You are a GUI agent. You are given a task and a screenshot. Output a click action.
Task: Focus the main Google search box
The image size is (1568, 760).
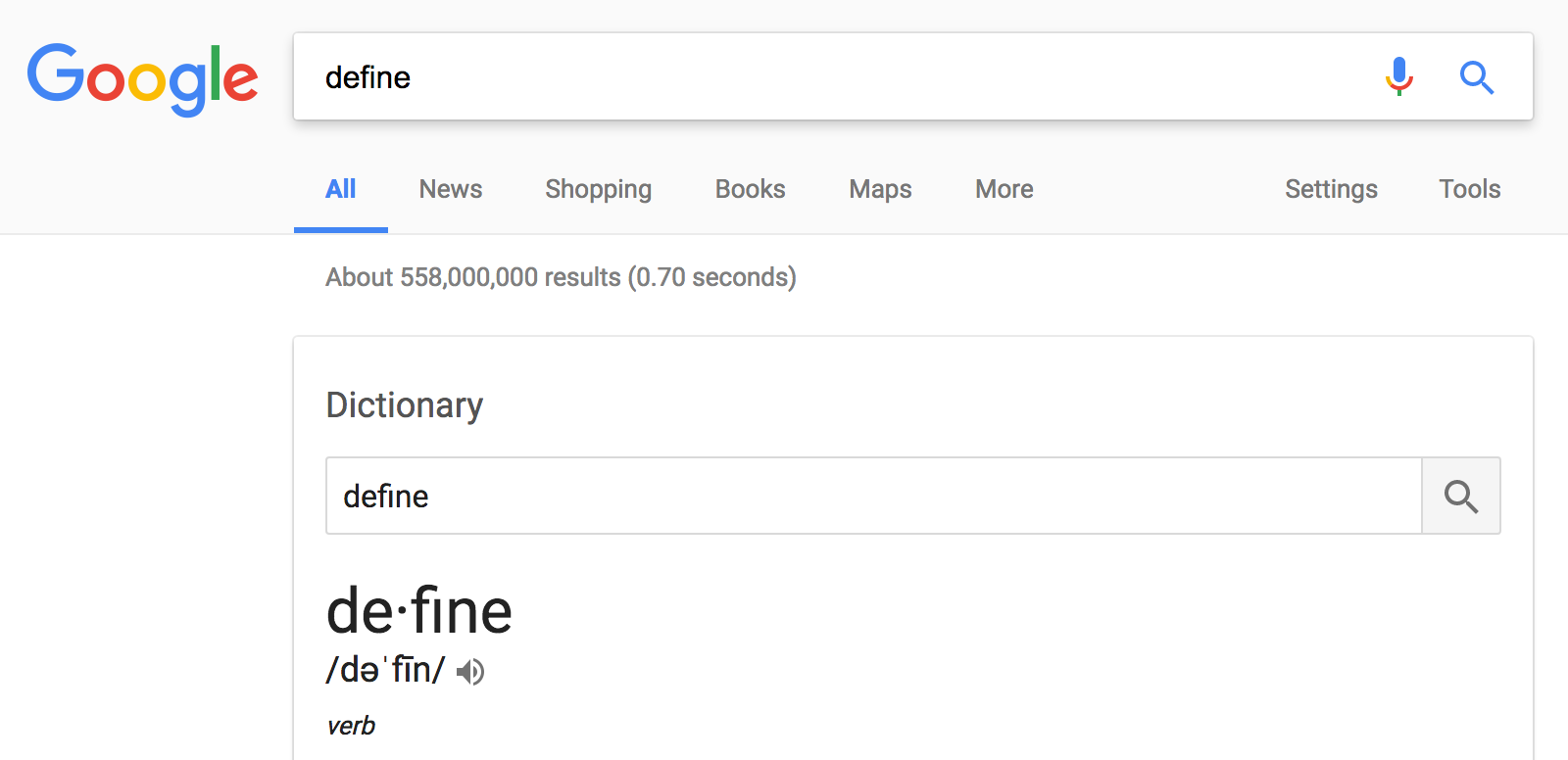pos(833,77)
